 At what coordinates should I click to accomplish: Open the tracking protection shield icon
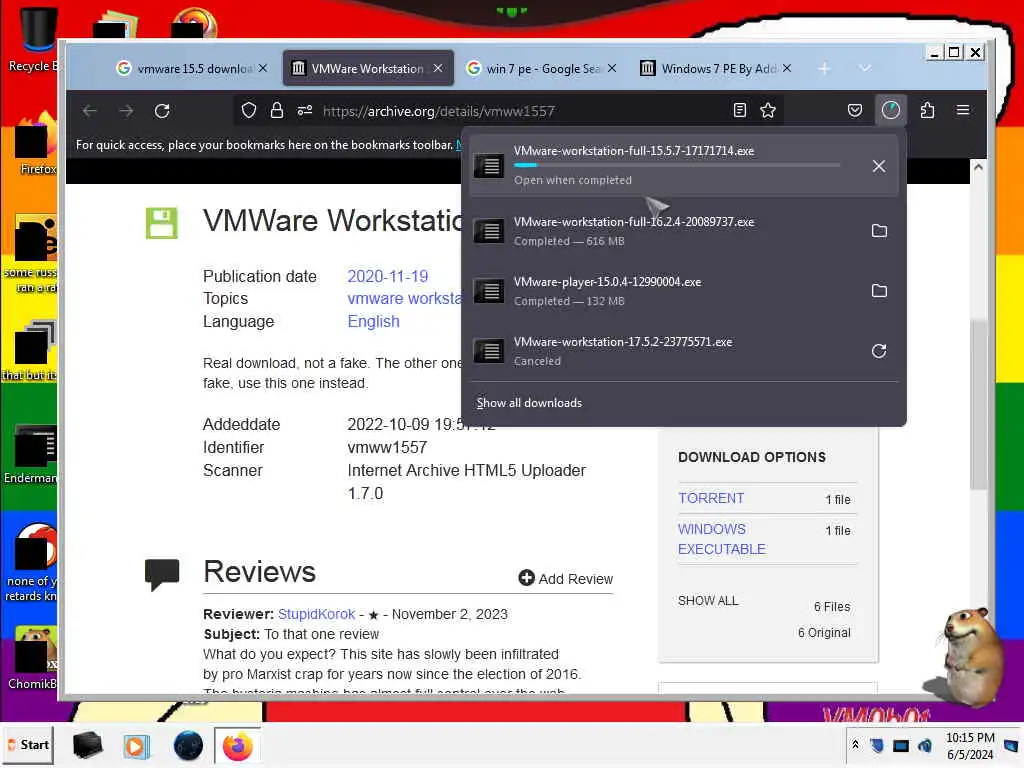tap(249, 110)
